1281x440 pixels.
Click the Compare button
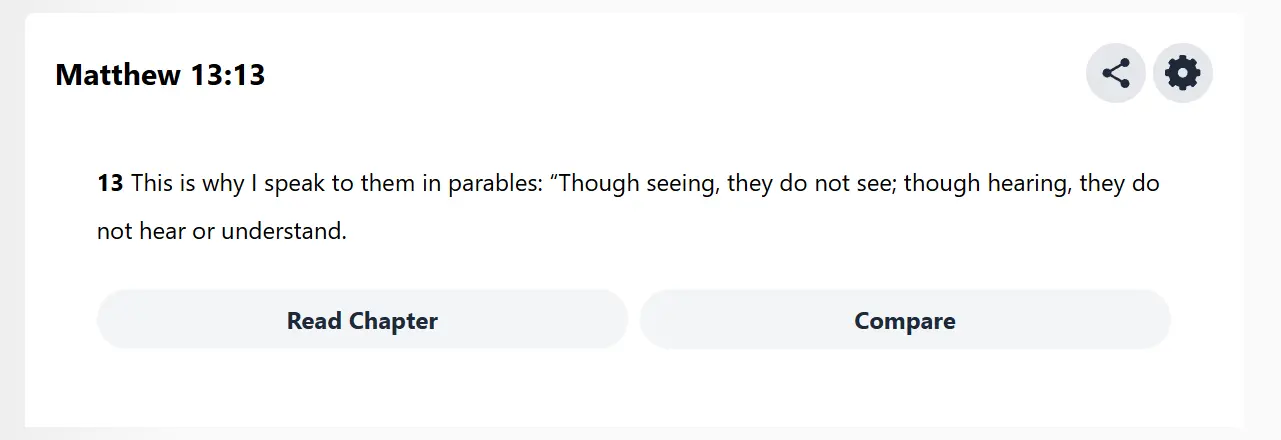[x=904, y=321]
